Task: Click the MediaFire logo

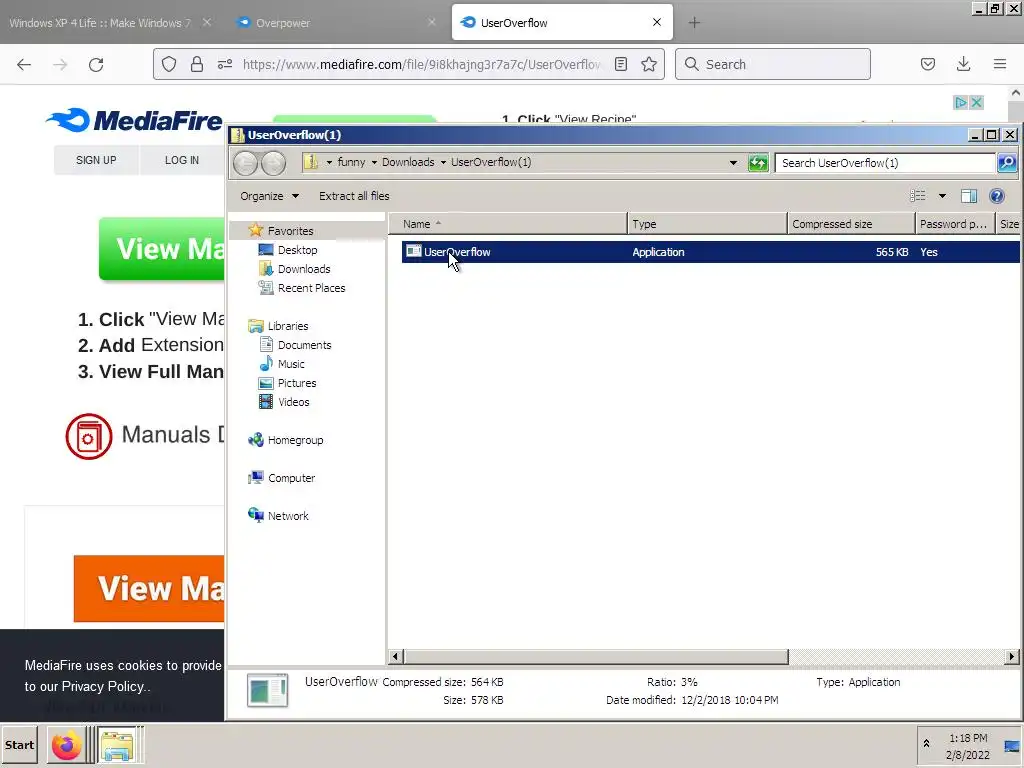Action: [134, 120]
